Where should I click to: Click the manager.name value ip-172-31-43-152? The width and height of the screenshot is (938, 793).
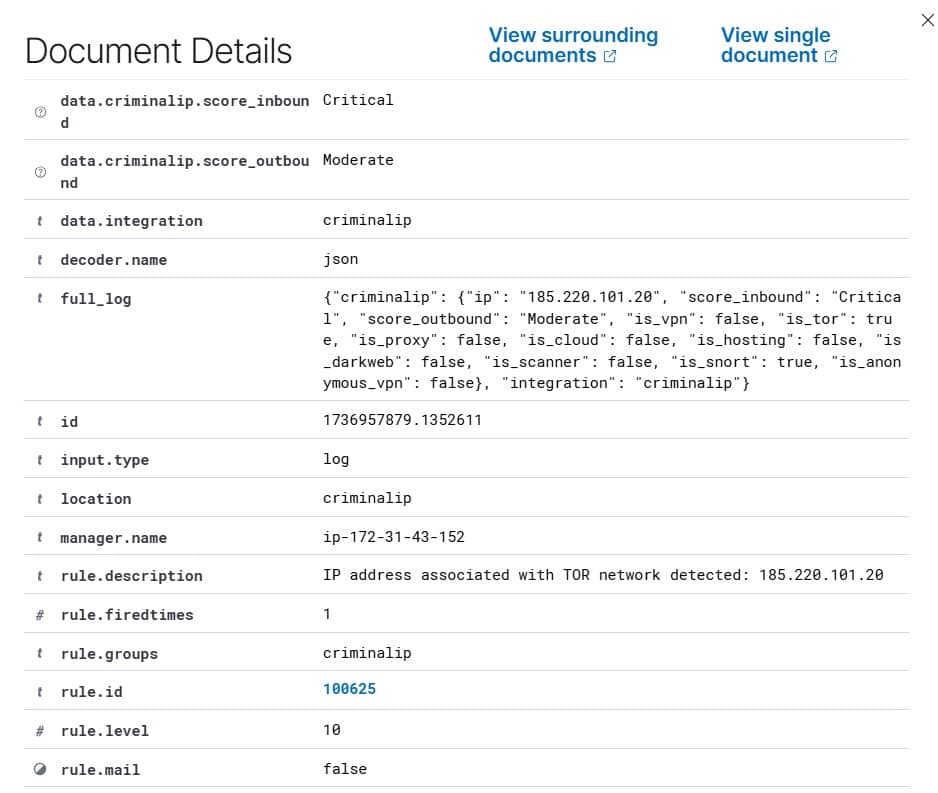point(393,537)
